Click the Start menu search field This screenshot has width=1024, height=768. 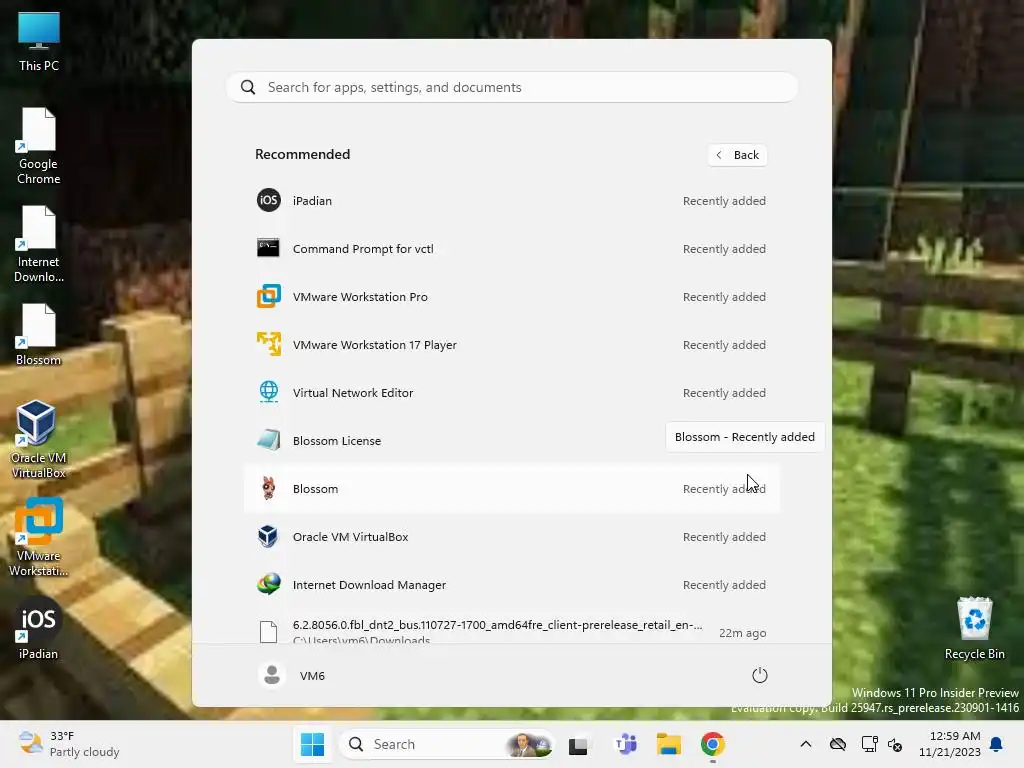[511, 88]
